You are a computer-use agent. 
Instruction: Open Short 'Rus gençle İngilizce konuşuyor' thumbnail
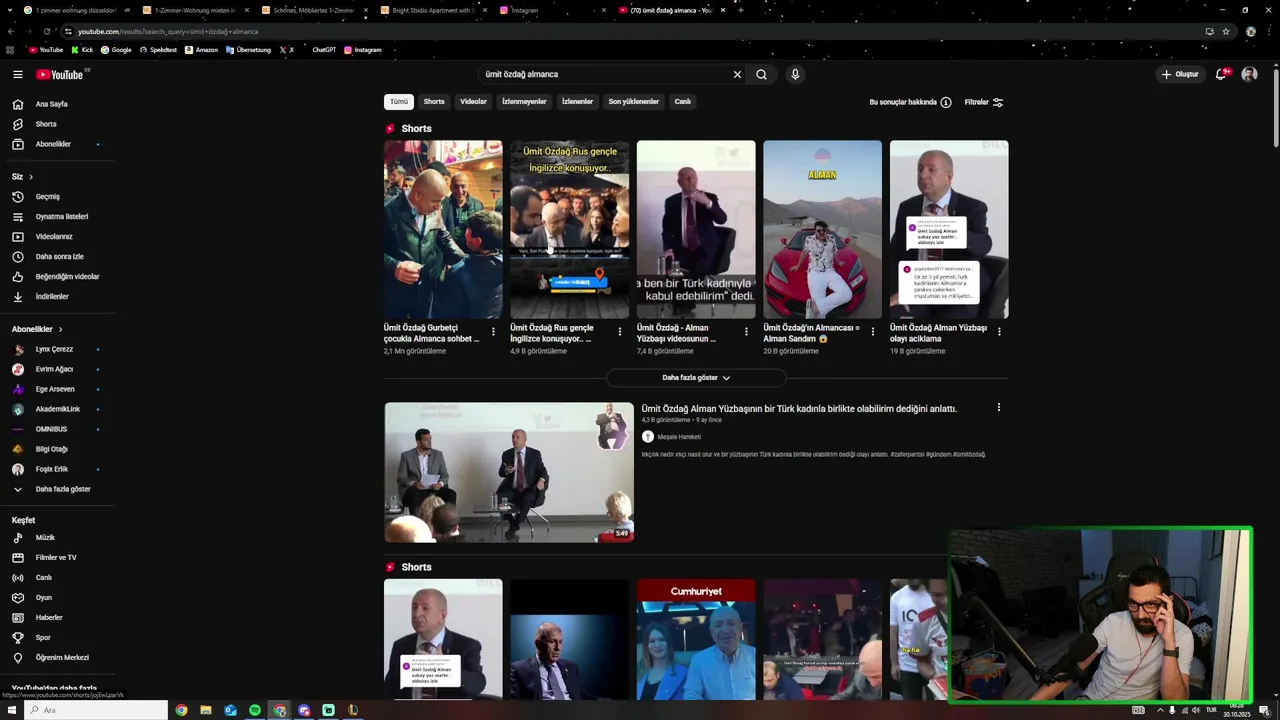569,229
